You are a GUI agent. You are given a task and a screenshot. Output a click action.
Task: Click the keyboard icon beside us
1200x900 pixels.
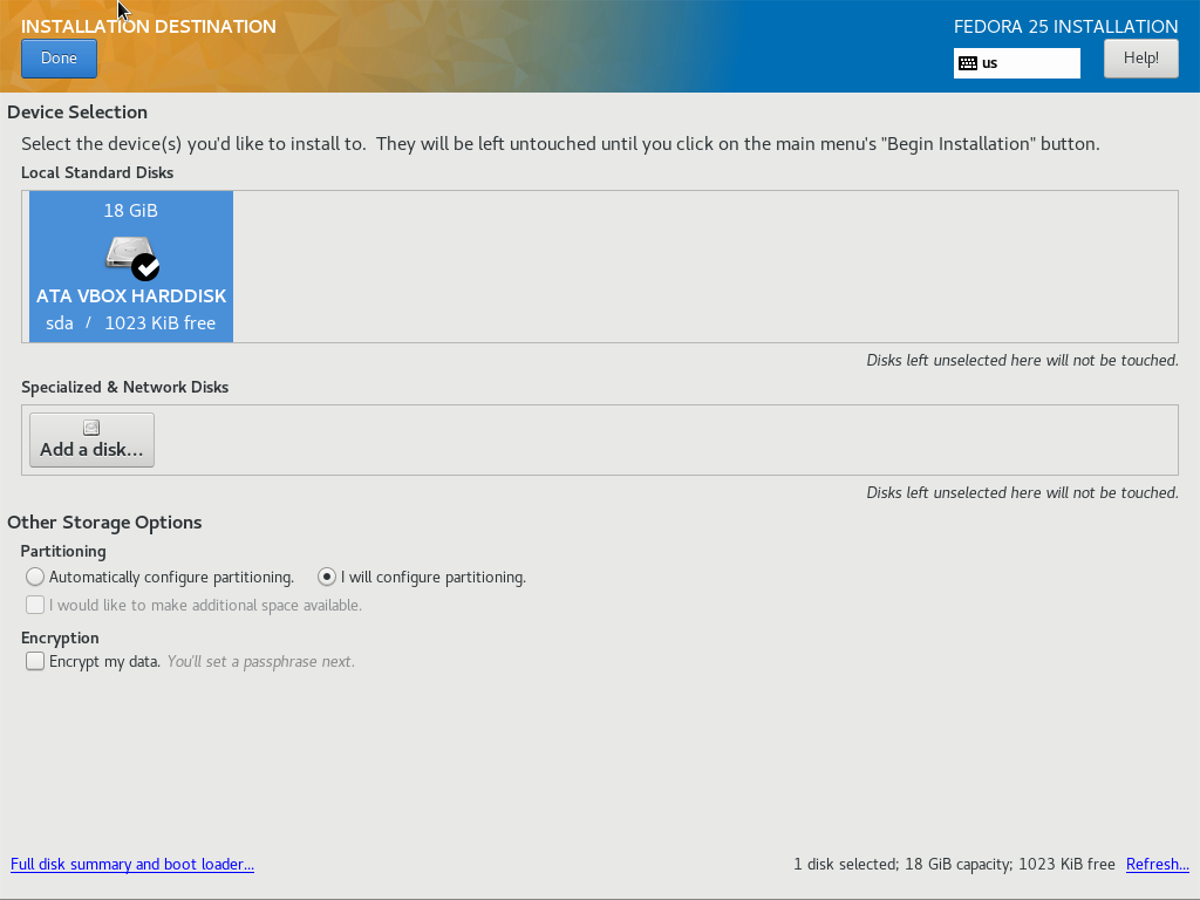pyautogui.click(x=967, y=63)
